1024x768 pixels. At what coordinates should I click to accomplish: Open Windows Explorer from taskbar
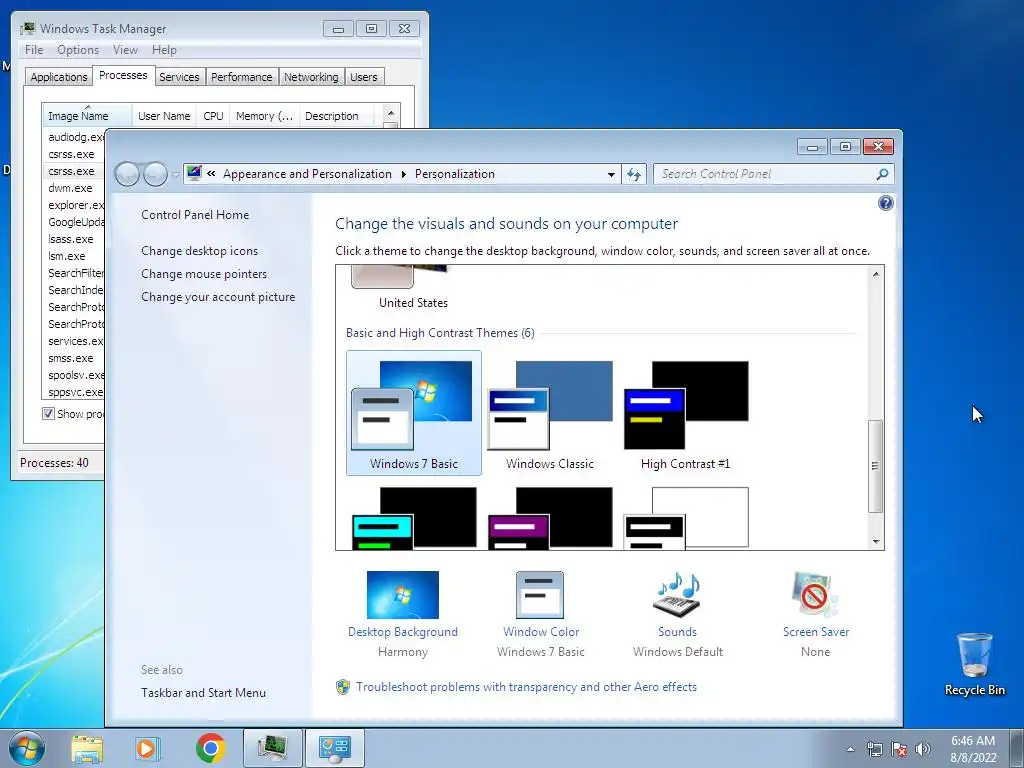point(87,748)
